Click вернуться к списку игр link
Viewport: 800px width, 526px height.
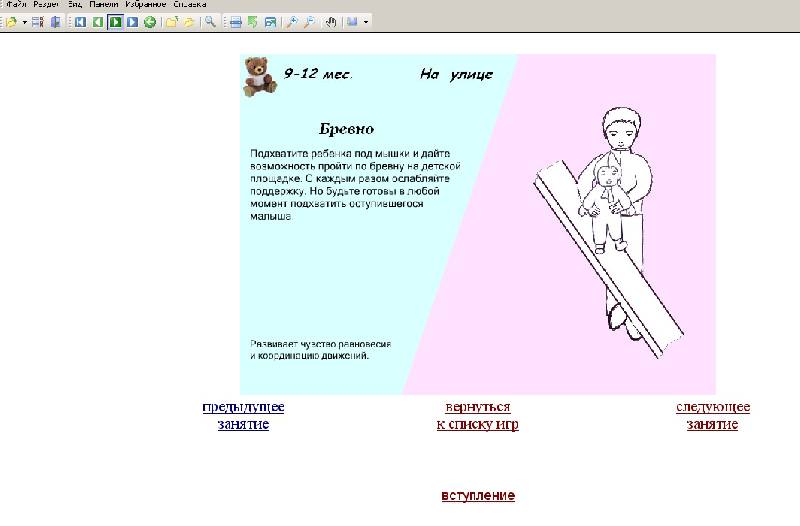coord(477,415)
